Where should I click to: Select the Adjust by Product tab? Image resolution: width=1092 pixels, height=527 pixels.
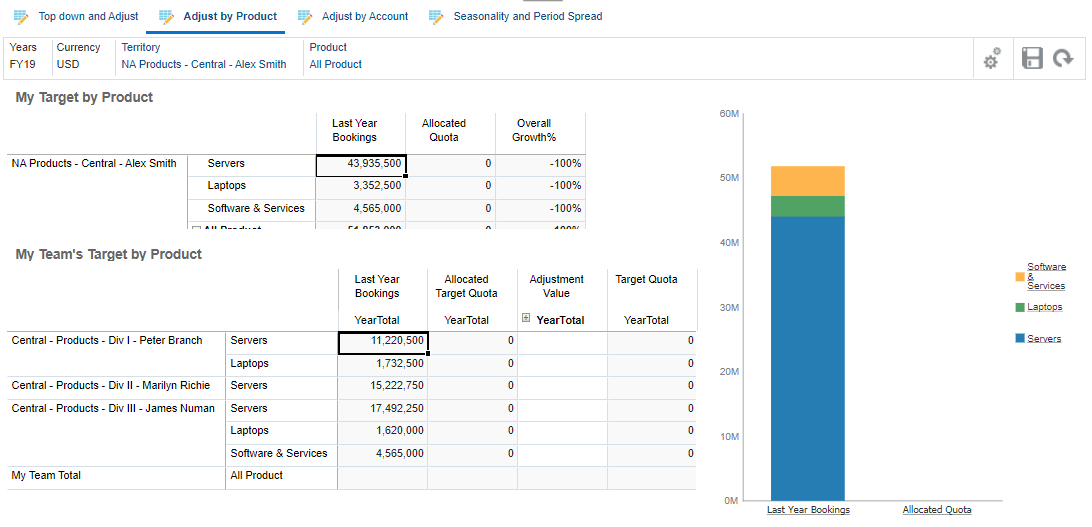pos(229,17)
